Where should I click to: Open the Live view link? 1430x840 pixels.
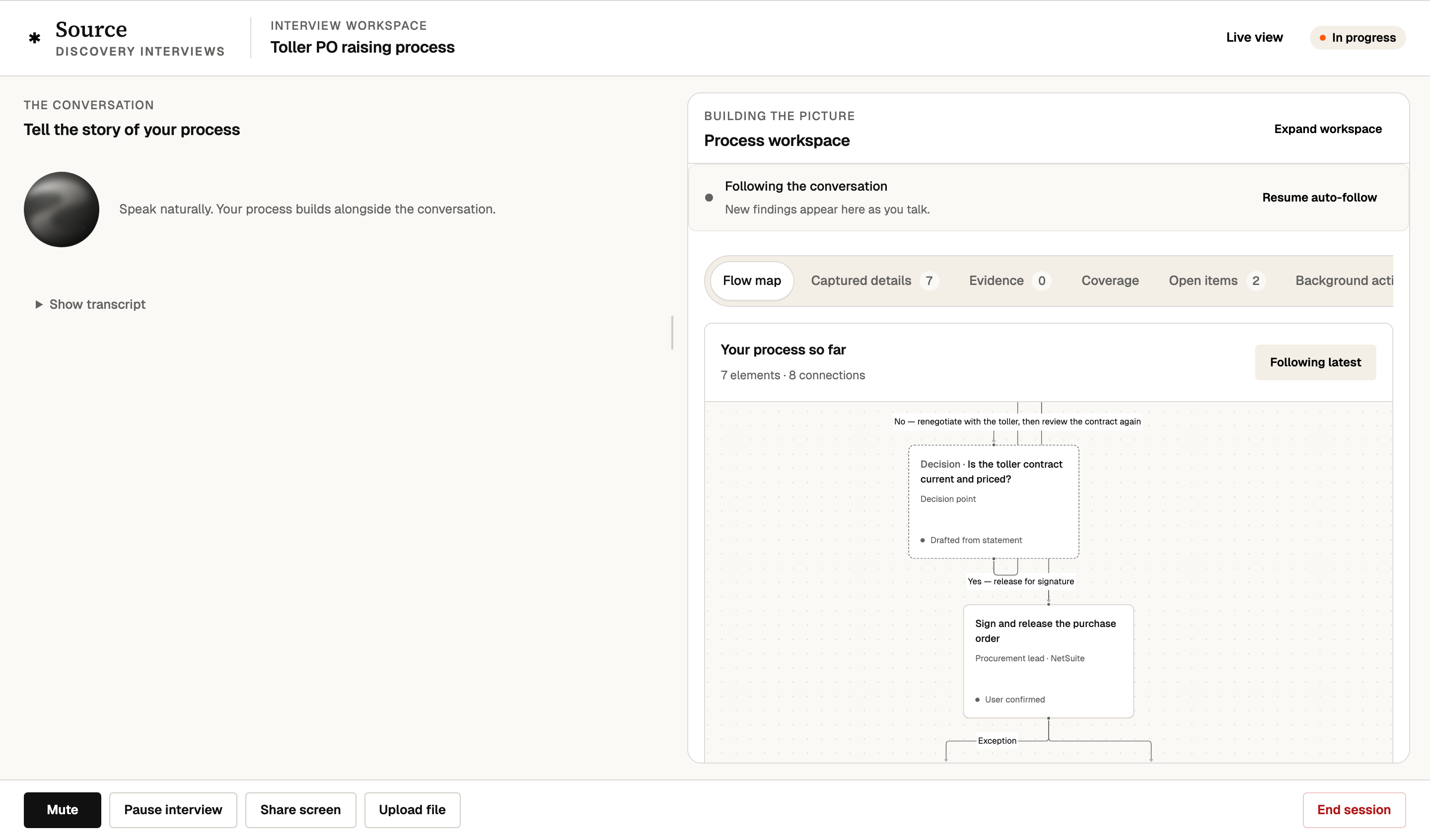(x=1254, y=37)
